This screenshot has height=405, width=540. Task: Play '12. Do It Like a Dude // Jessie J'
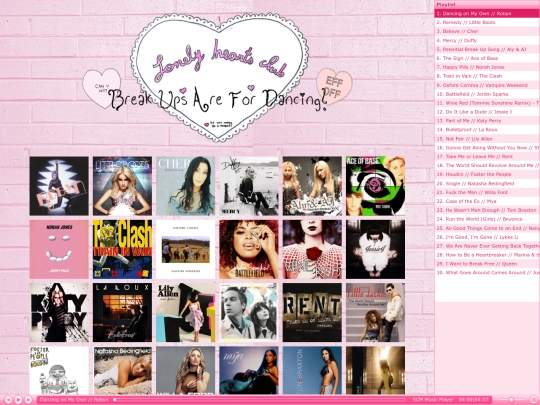pyautogui.click(x=487, y=112)
